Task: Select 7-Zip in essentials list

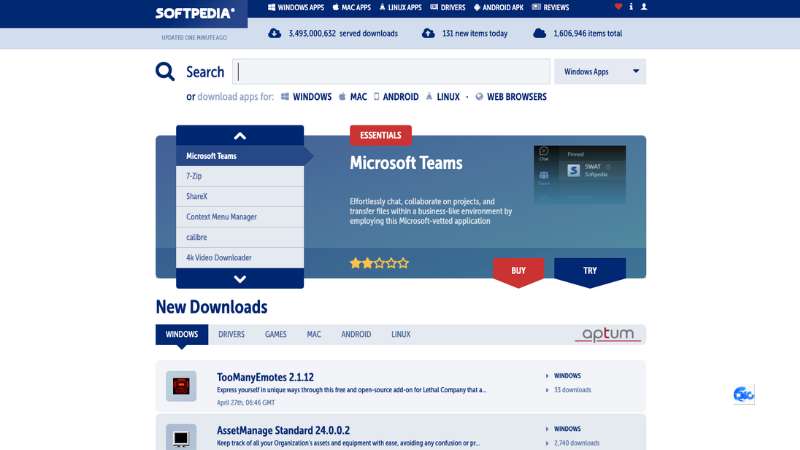Action: [240, 176]
